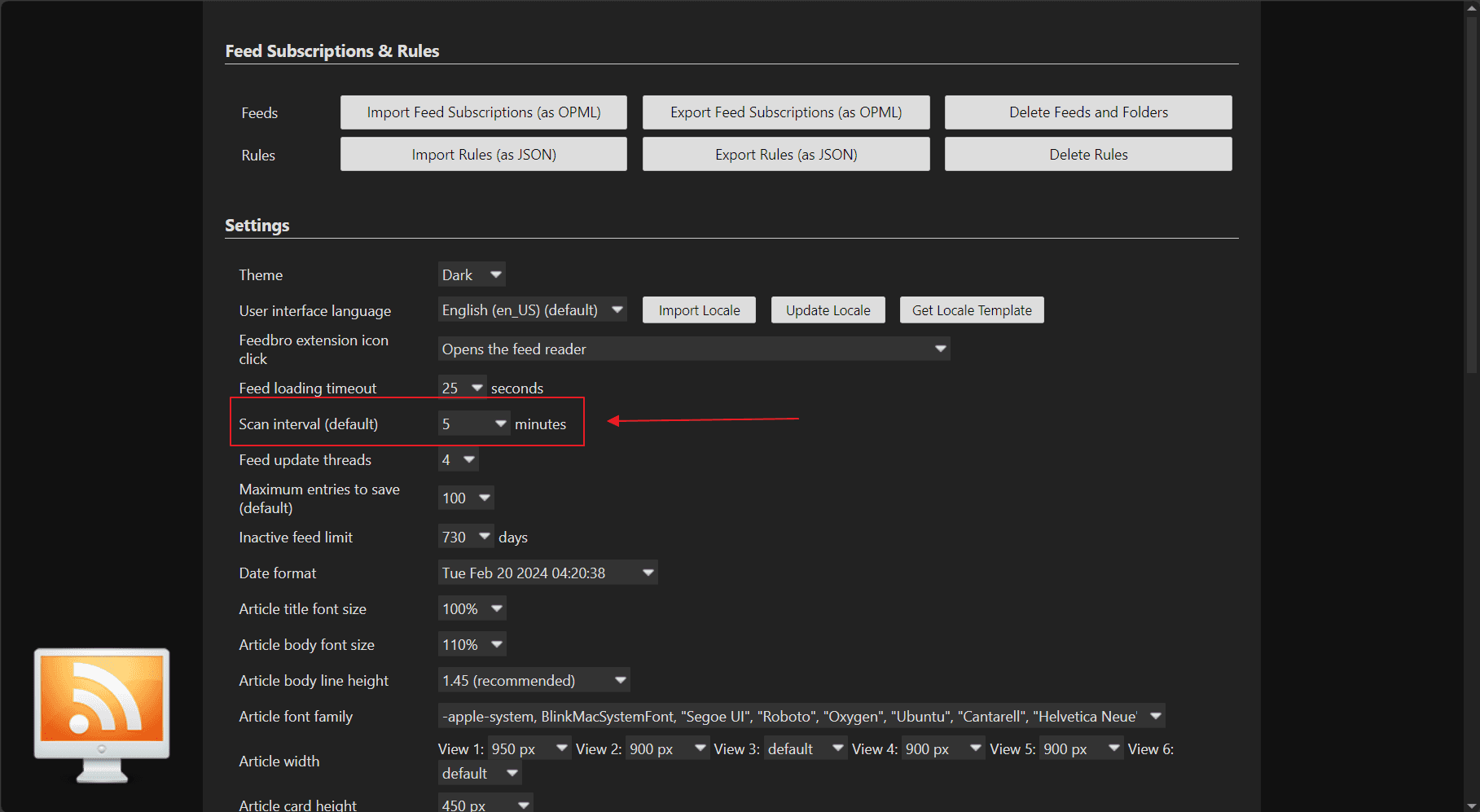
Task: Open Article body font size dropdown
Action: [472, 644]
